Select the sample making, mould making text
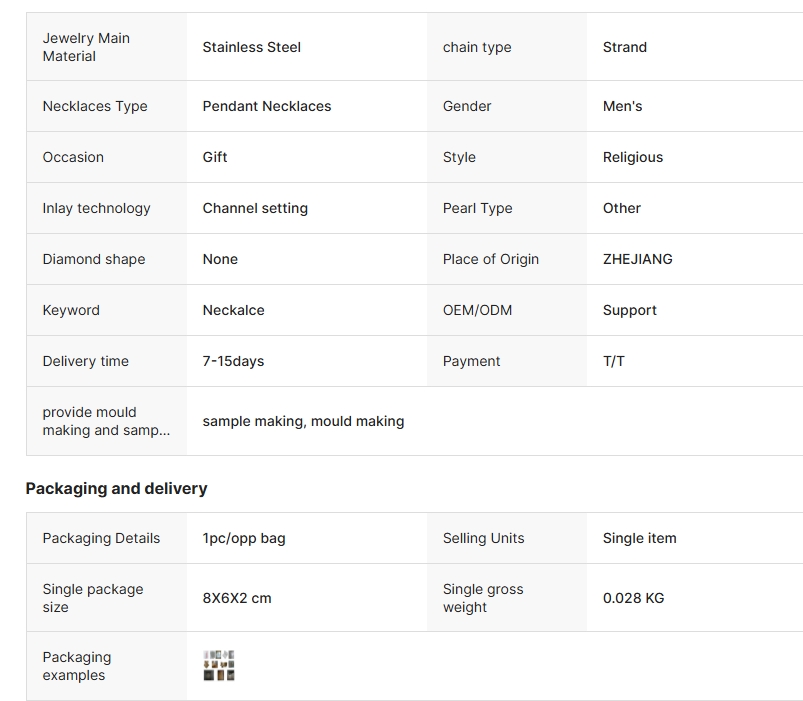Screen dimensions: 803x701 point(303,421)
